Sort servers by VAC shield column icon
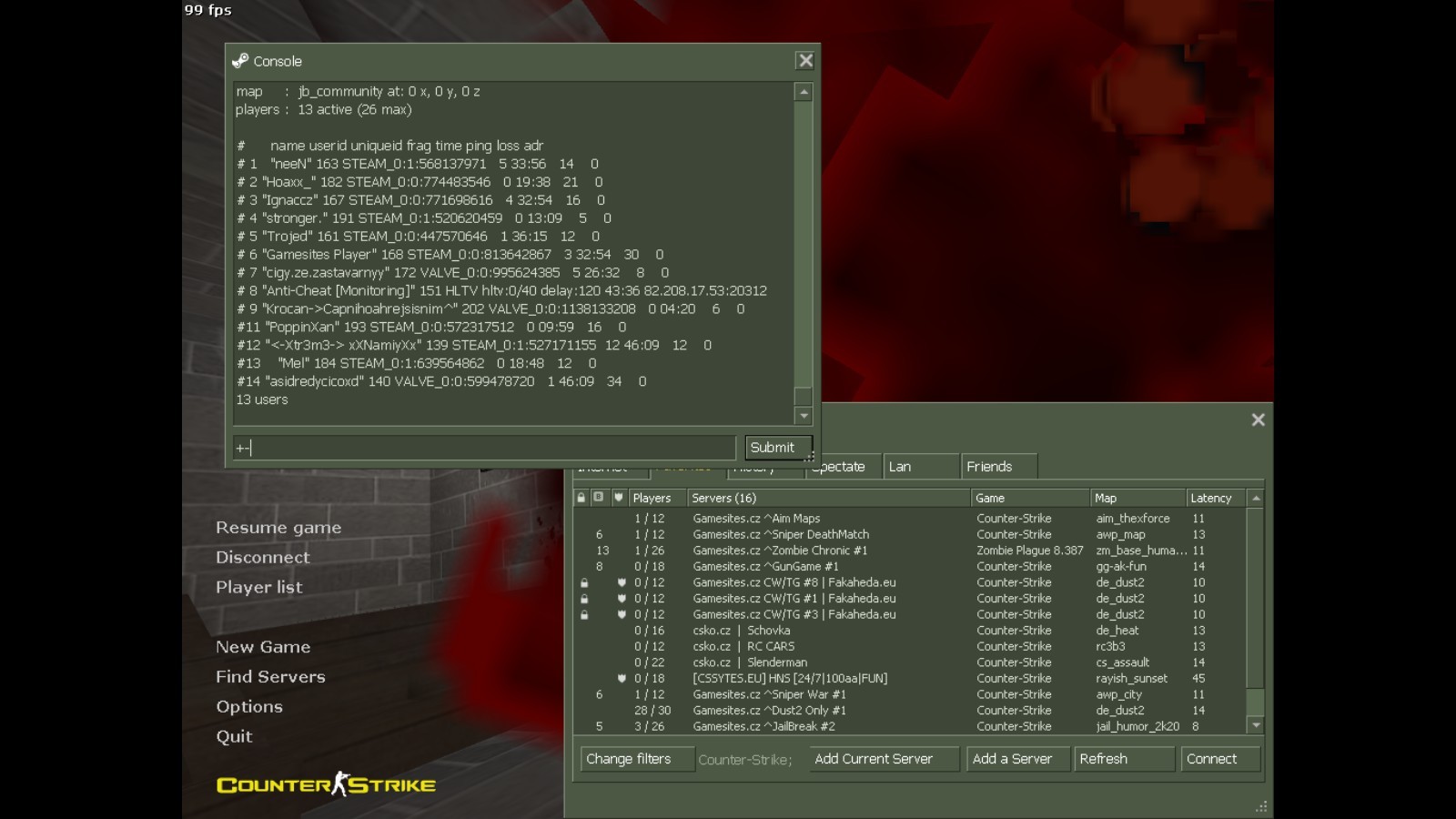 tap(619, 498)
